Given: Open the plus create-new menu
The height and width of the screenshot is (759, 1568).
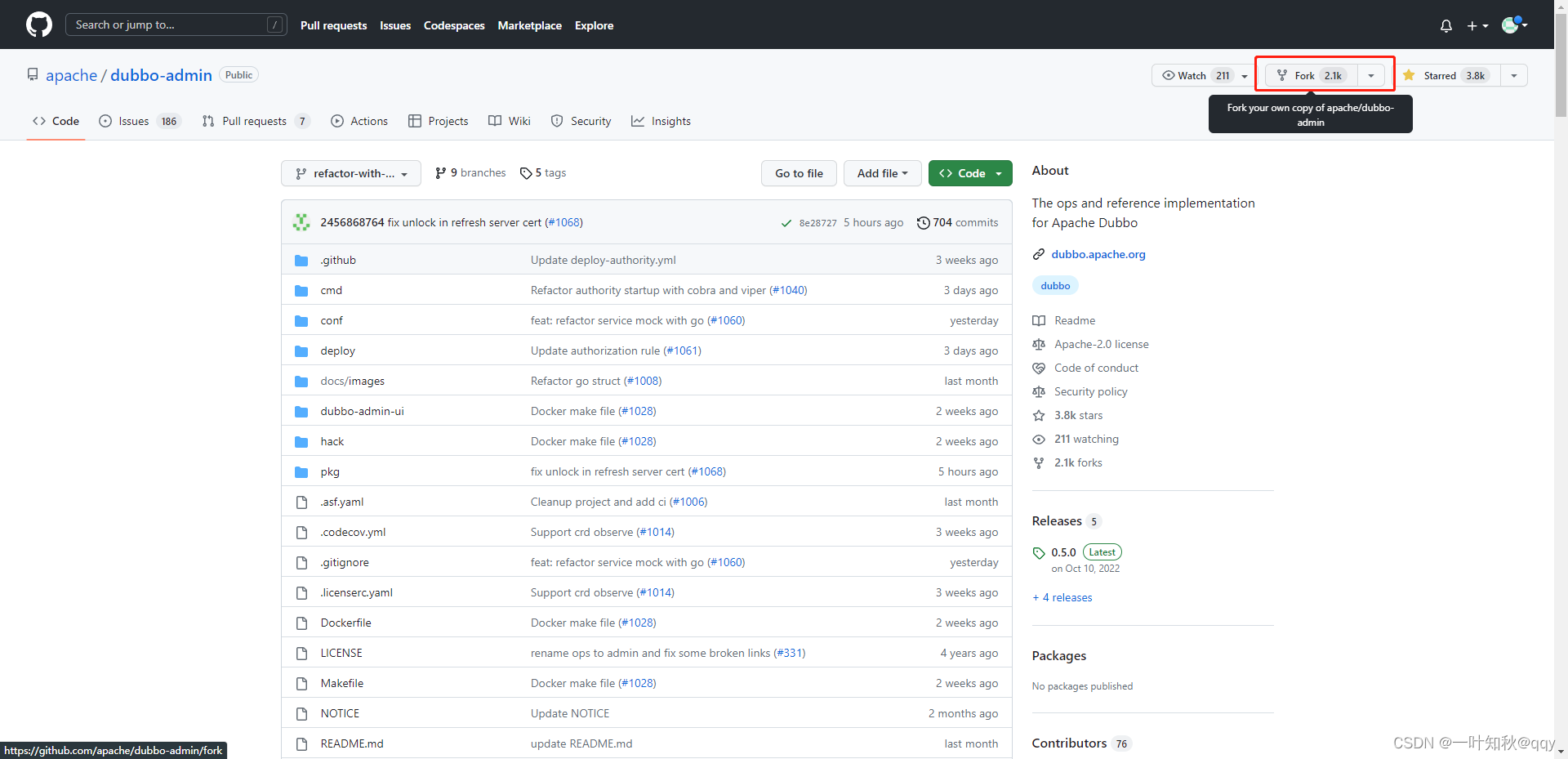Looking at the screenshot, I should tap(1477, 26).
